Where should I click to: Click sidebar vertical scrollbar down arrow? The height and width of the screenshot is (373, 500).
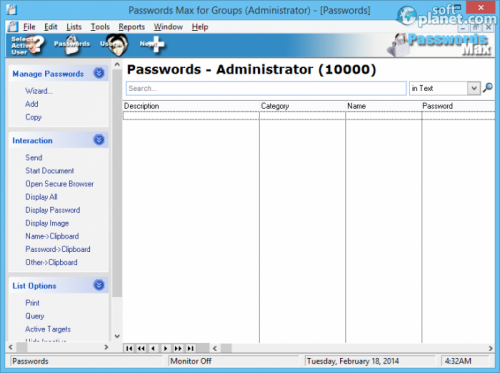117,336
